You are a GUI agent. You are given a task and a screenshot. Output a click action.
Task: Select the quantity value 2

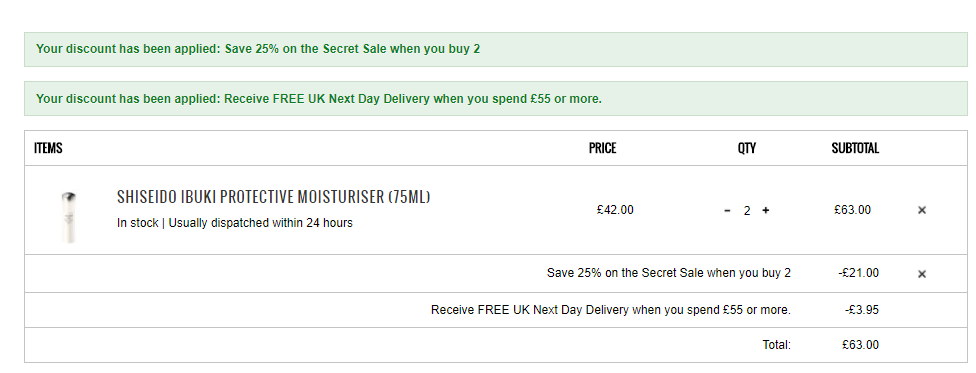pos(746,211)
